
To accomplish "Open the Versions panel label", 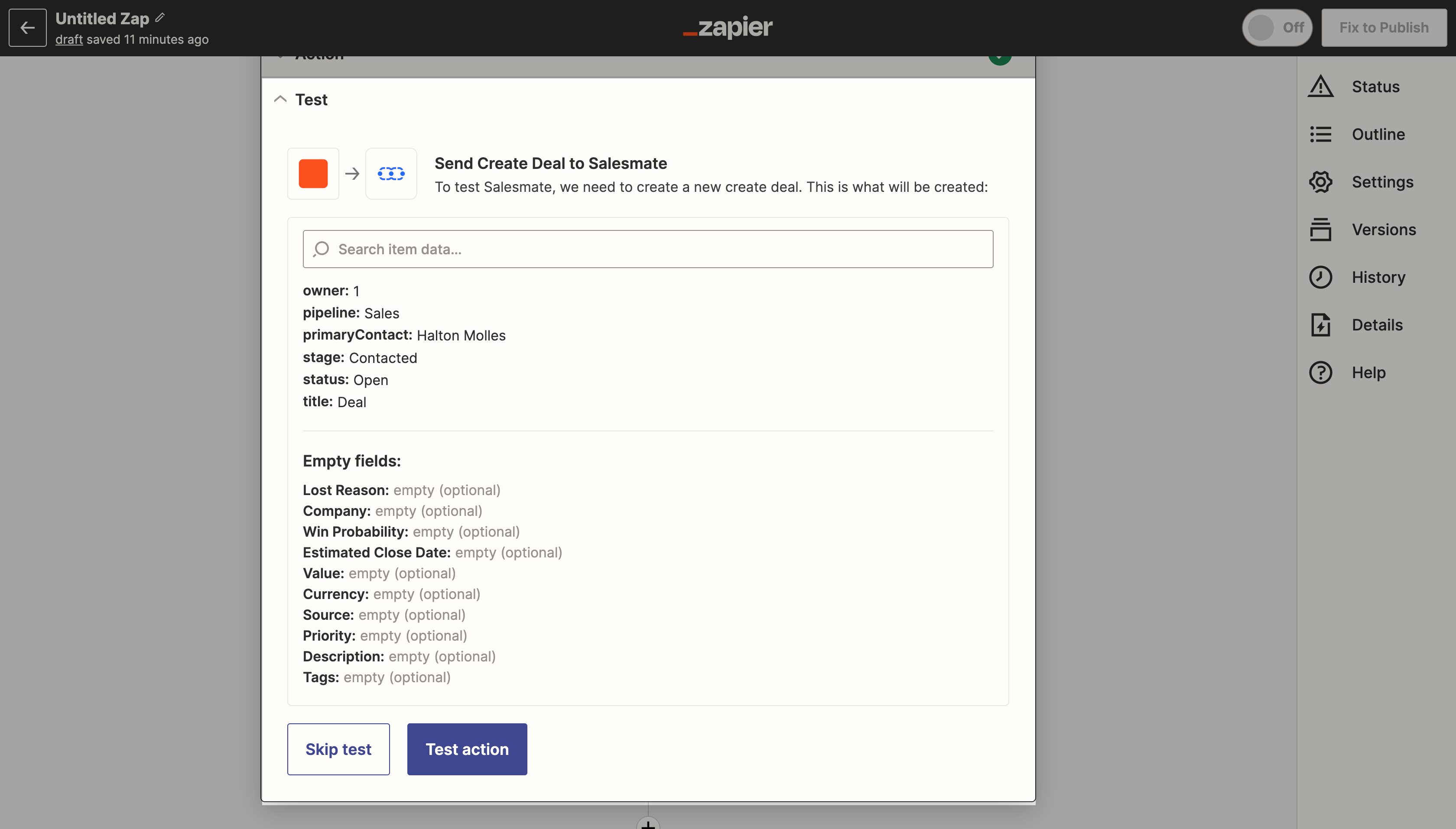I will tap(1384, 230).
